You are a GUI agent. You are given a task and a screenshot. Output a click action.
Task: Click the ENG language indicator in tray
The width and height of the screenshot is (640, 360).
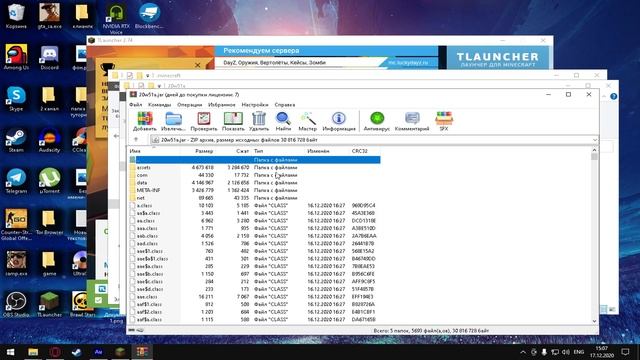579,352
